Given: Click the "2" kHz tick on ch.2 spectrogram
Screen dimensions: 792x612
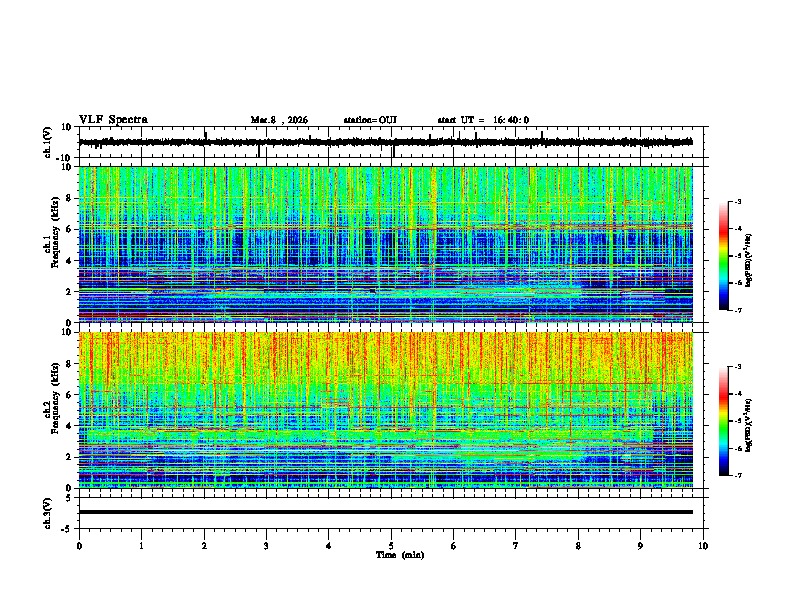Looking at the screenshot, I should pos(69,457).
